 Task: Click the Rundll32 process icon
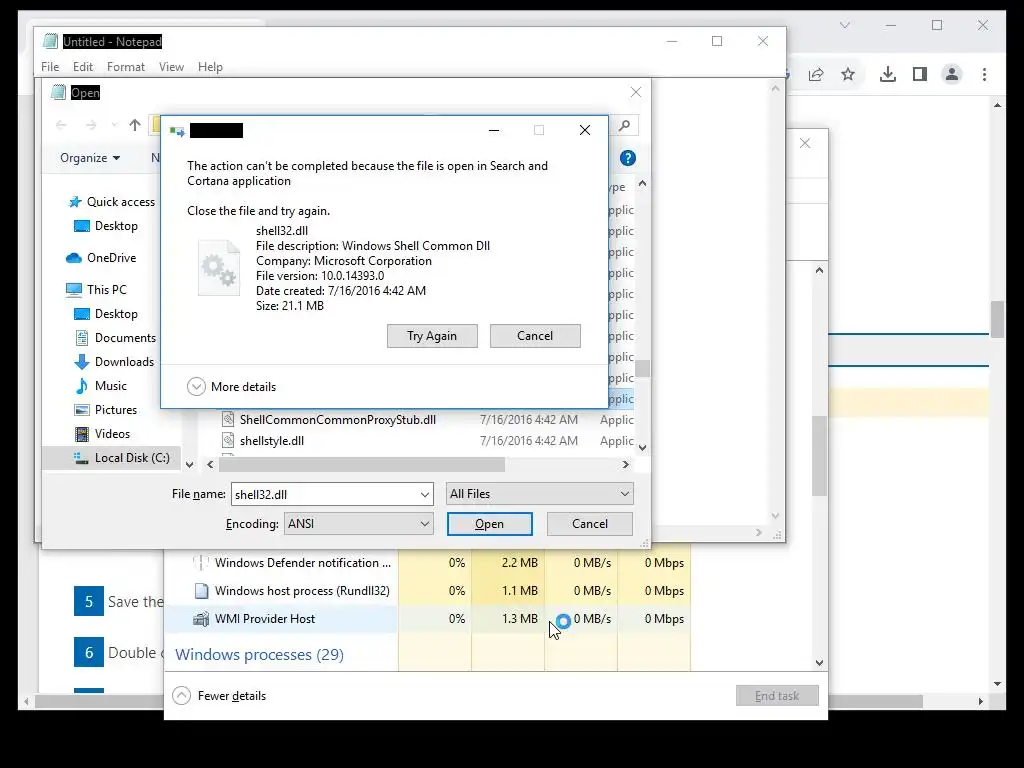coord(202,590)
